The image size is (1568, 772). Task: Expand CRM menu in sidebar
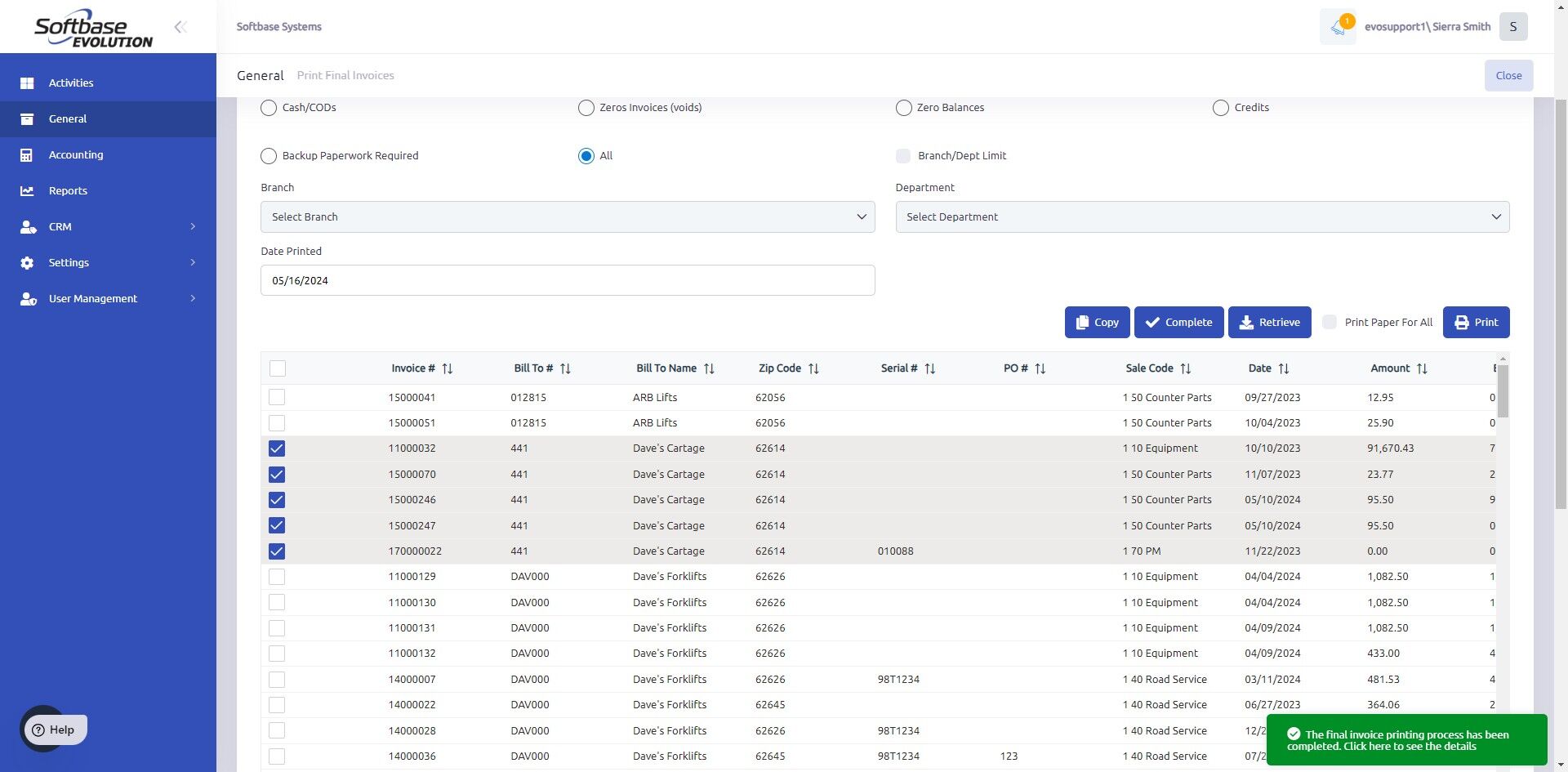click(108, 226)
